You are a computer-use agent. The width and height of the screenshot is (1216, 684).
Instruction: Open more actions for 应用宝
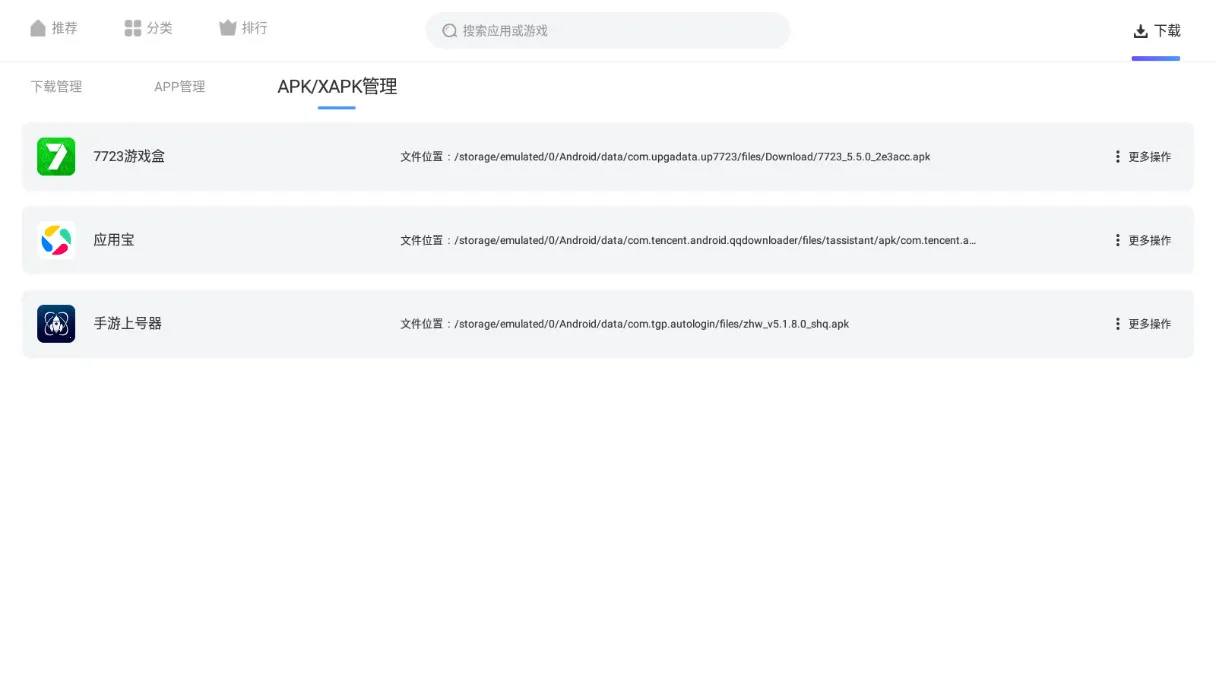(x=1117, y=240)
